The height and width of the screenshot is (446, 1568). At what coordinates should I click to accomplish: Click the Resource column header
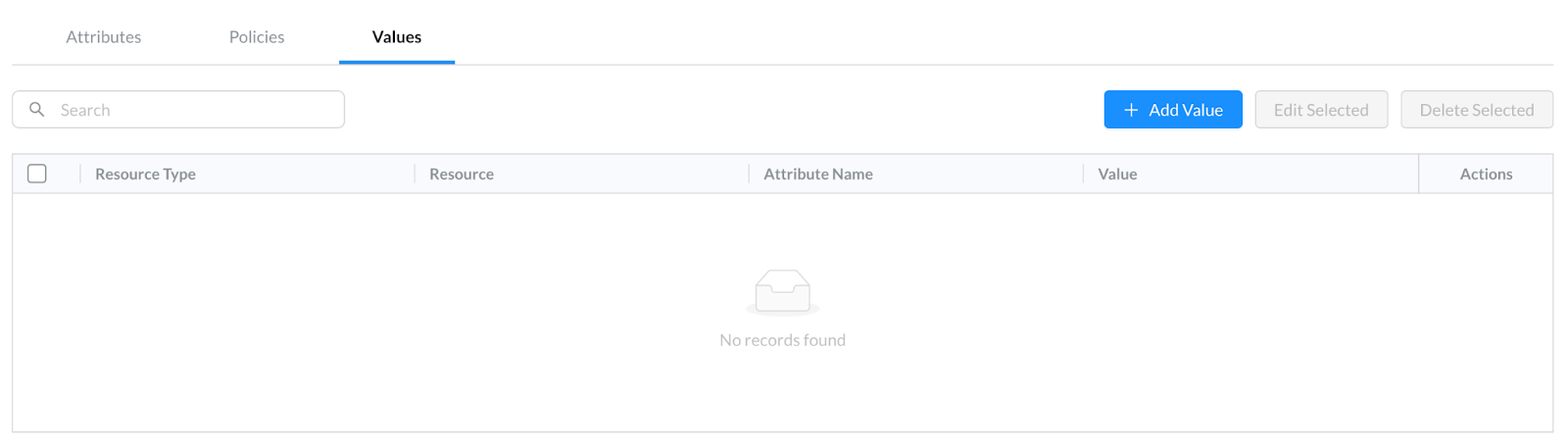click(462, 173)
